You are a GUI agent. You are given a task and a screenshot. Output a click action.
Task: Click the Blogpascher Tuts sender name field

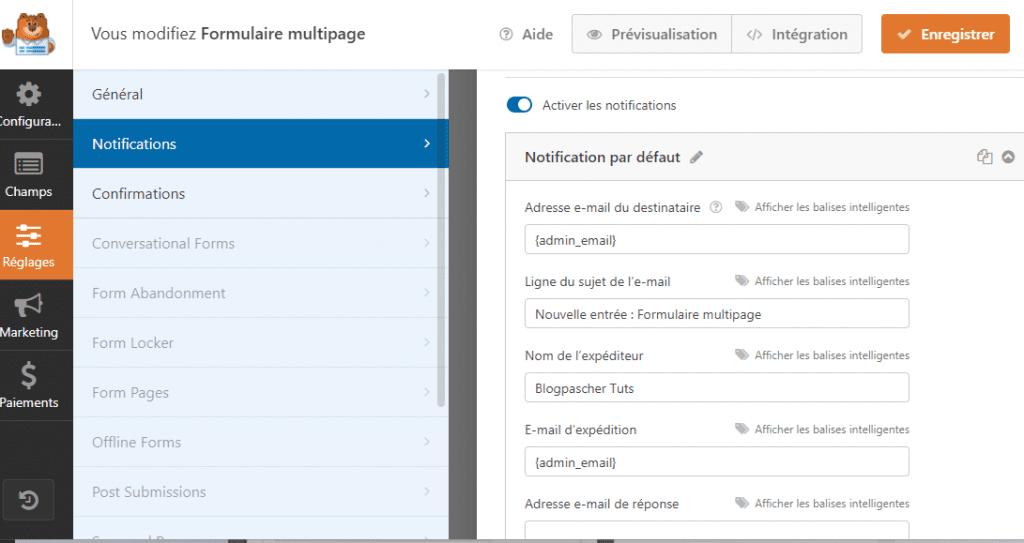coord(716,388)
